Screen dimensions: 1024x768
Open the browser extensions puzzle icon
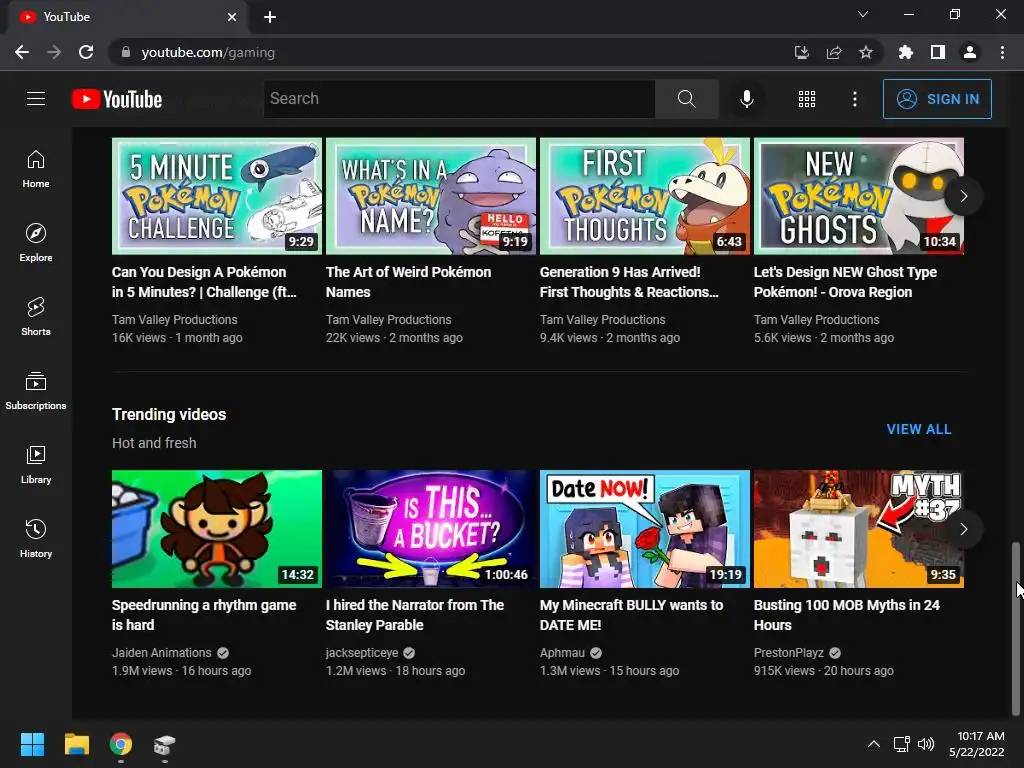pos(905,52)
